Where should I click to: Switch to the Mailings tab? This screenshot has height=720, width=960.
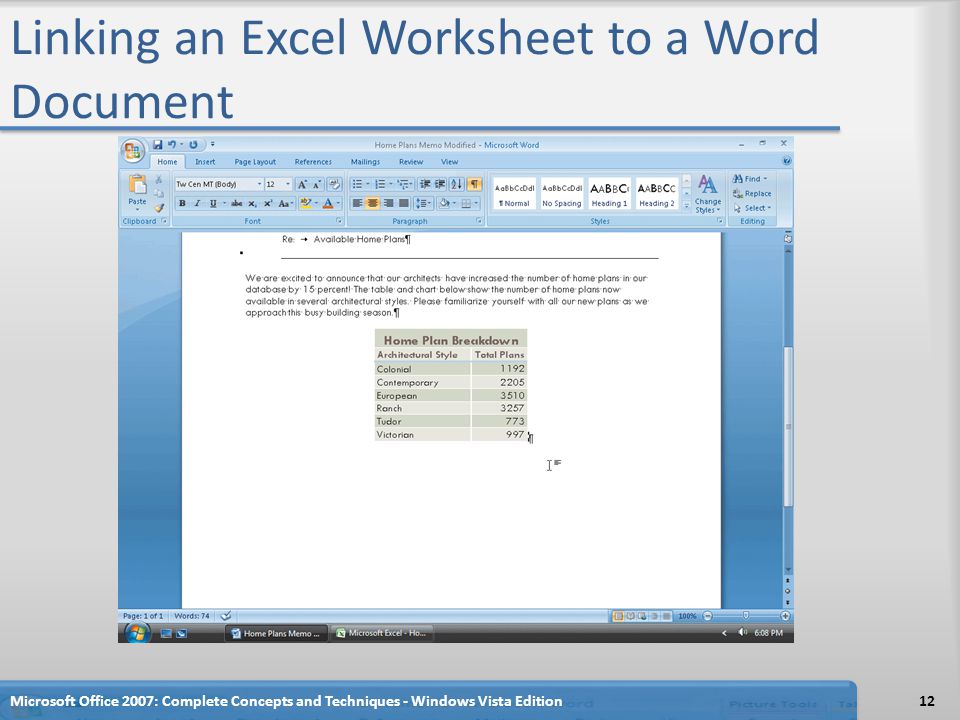(365, 162)
